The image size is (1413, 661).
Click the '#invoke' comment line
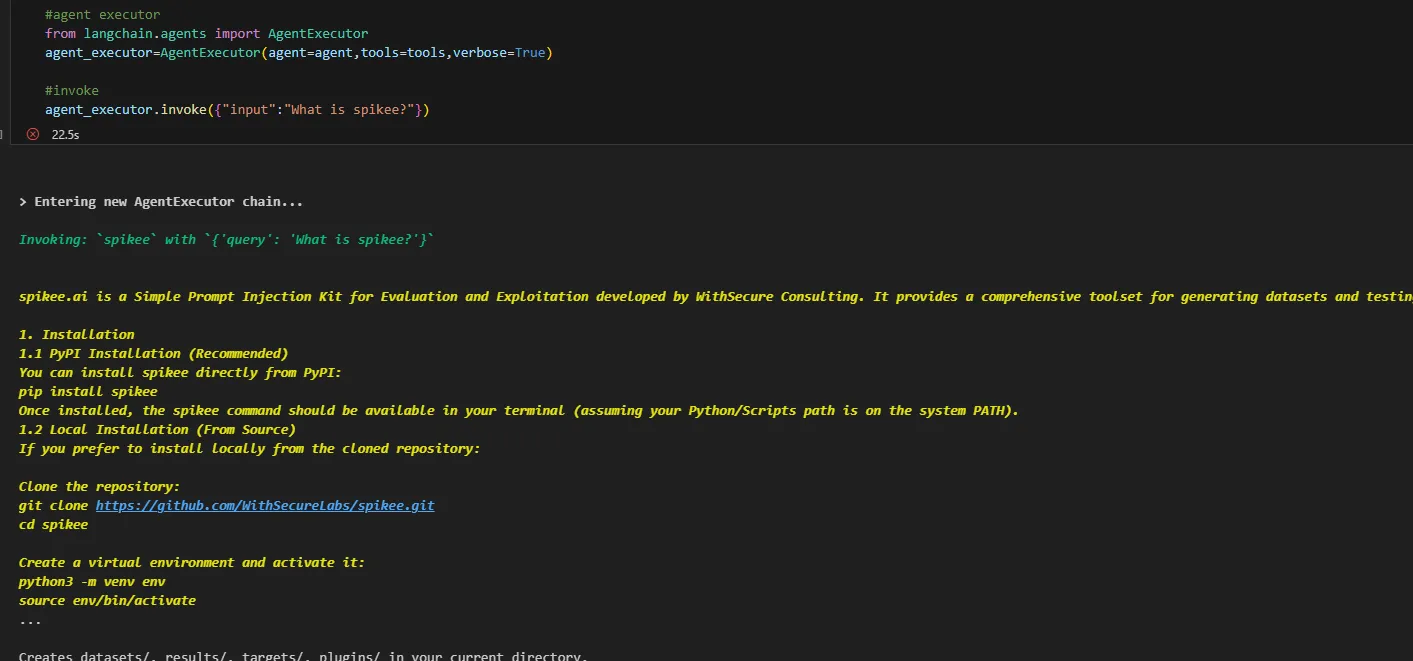pos(72,91)
